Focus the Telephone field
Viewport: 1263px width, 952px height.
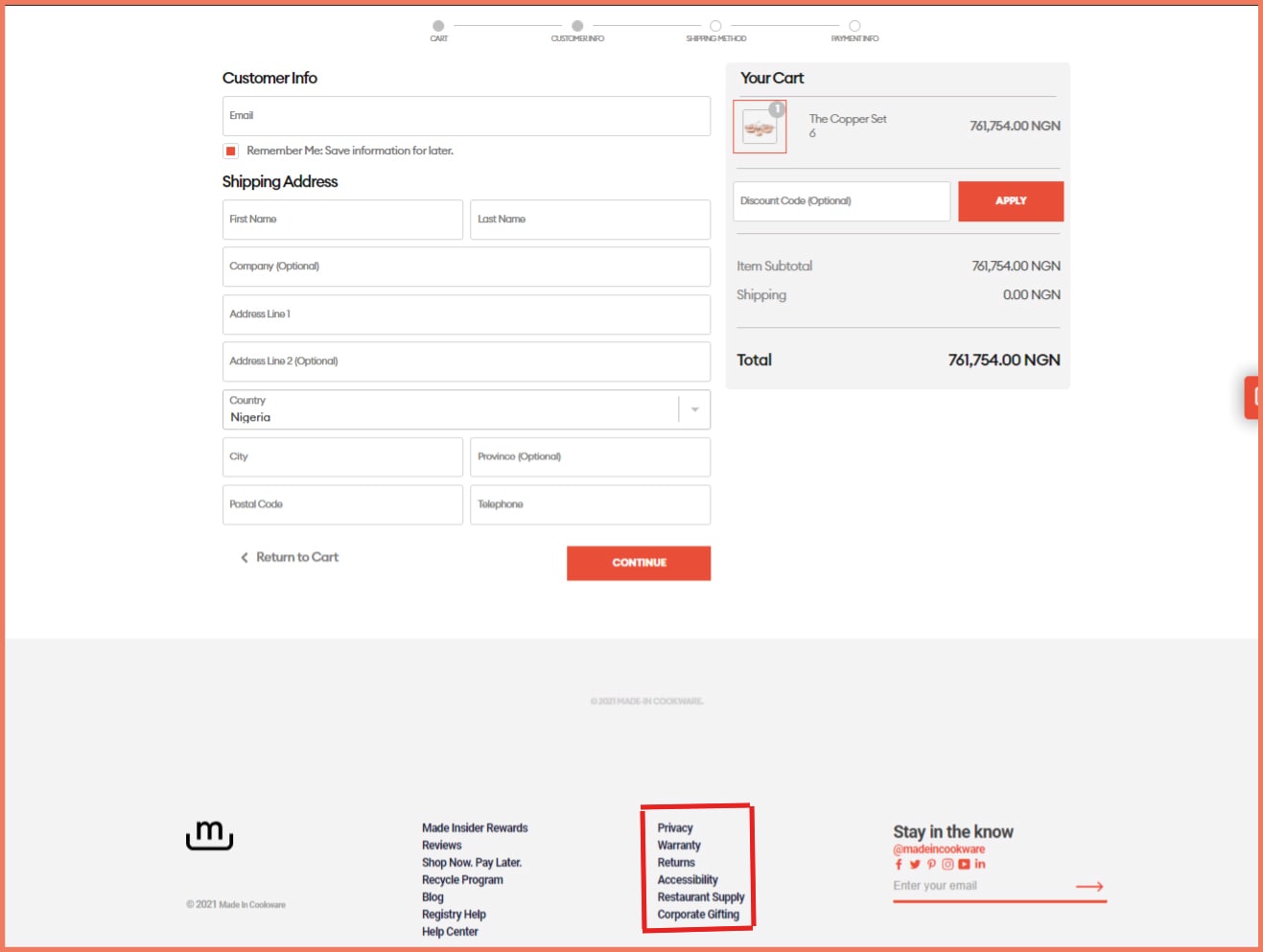[590, 504]
